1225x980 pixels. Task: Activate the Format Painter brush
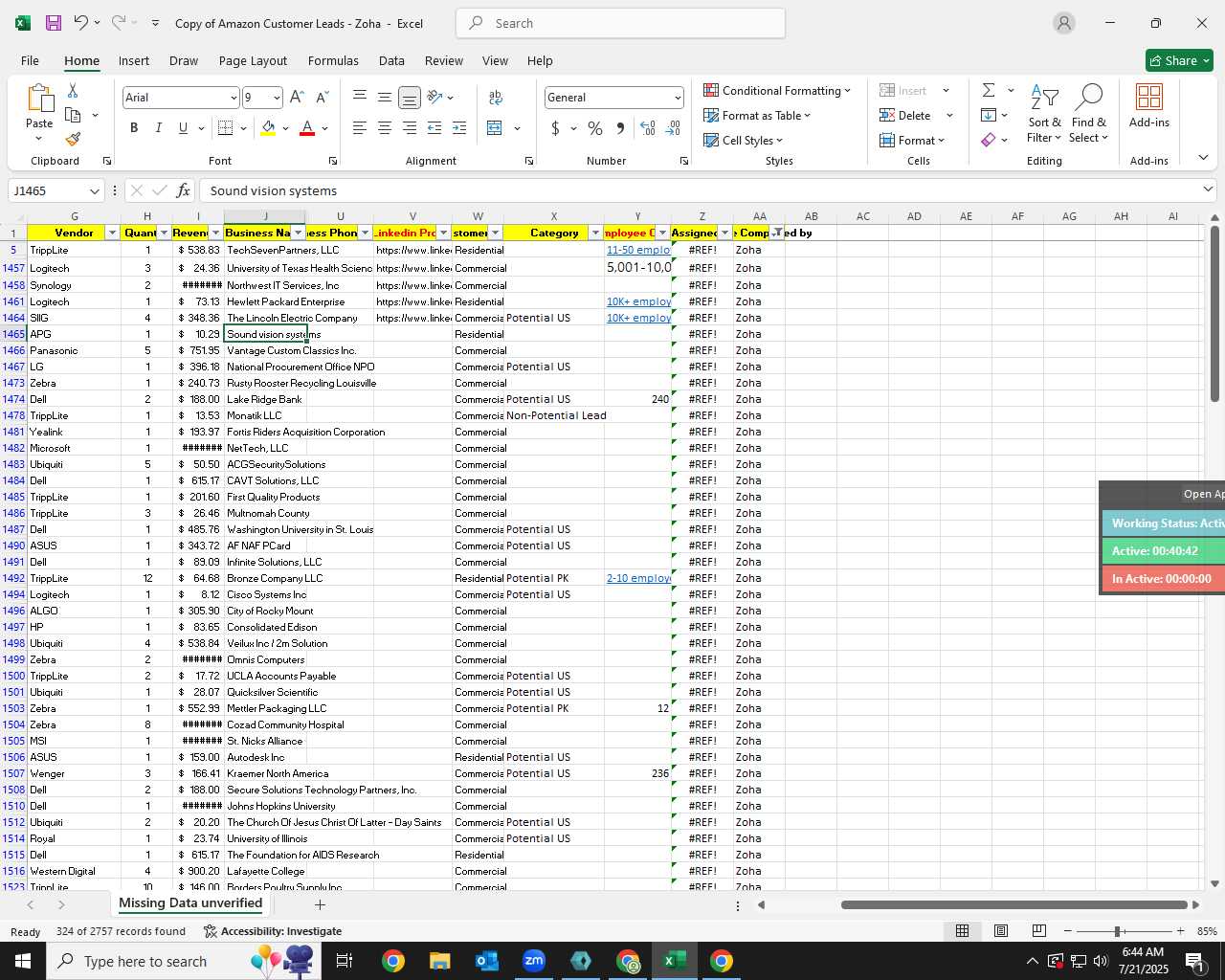point(73,139)
